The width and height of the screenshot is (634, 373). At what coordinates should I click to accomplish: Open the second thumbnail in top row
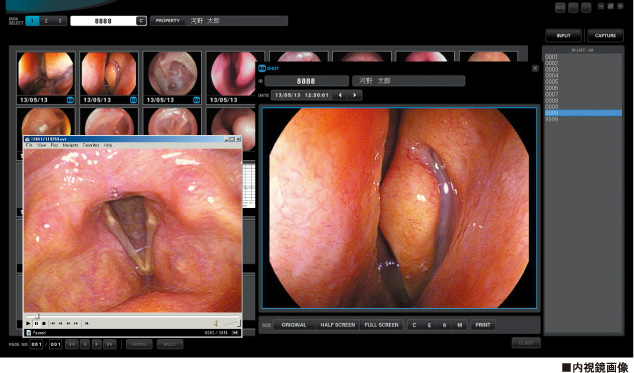click(x=109, y=78)
